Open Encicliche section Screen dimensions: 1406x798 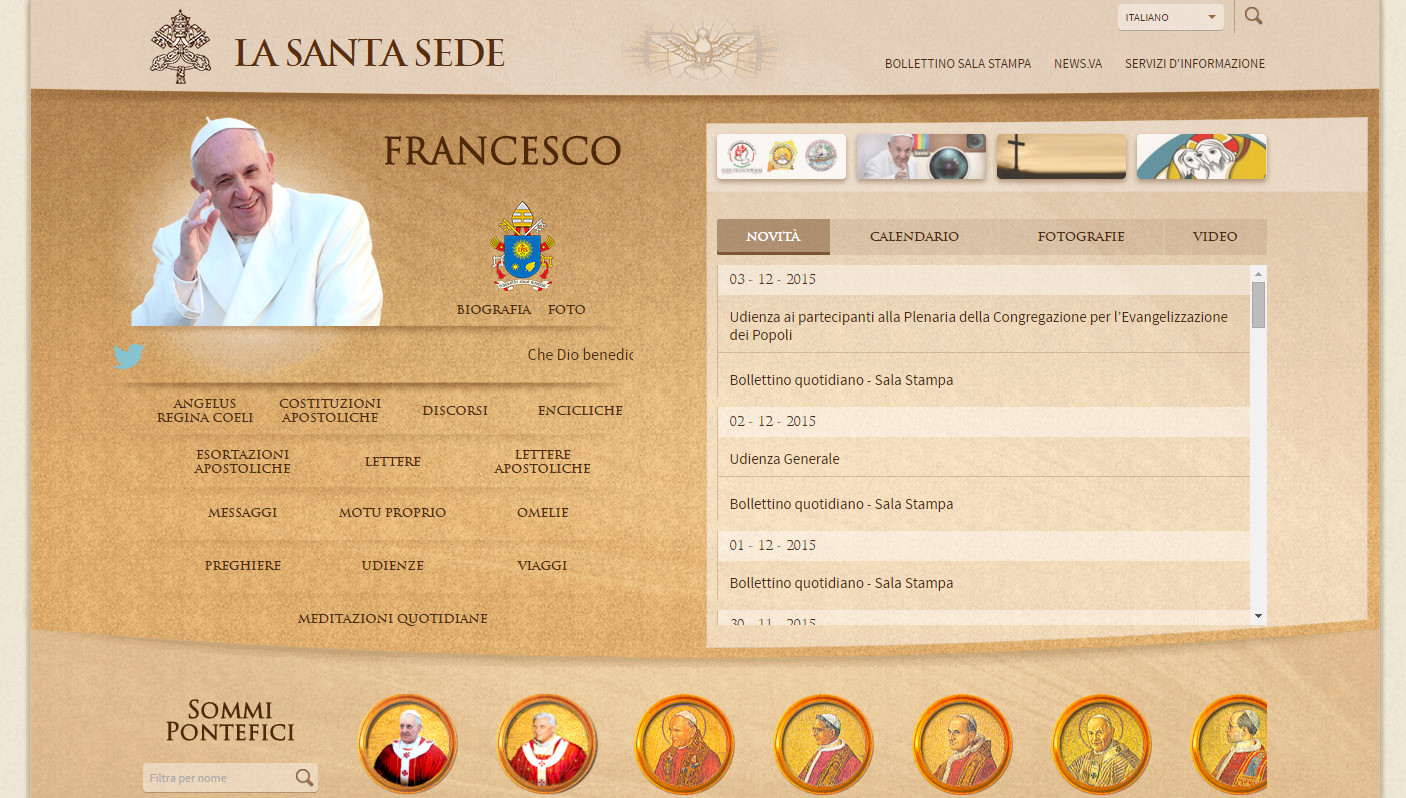coord(580,411)
